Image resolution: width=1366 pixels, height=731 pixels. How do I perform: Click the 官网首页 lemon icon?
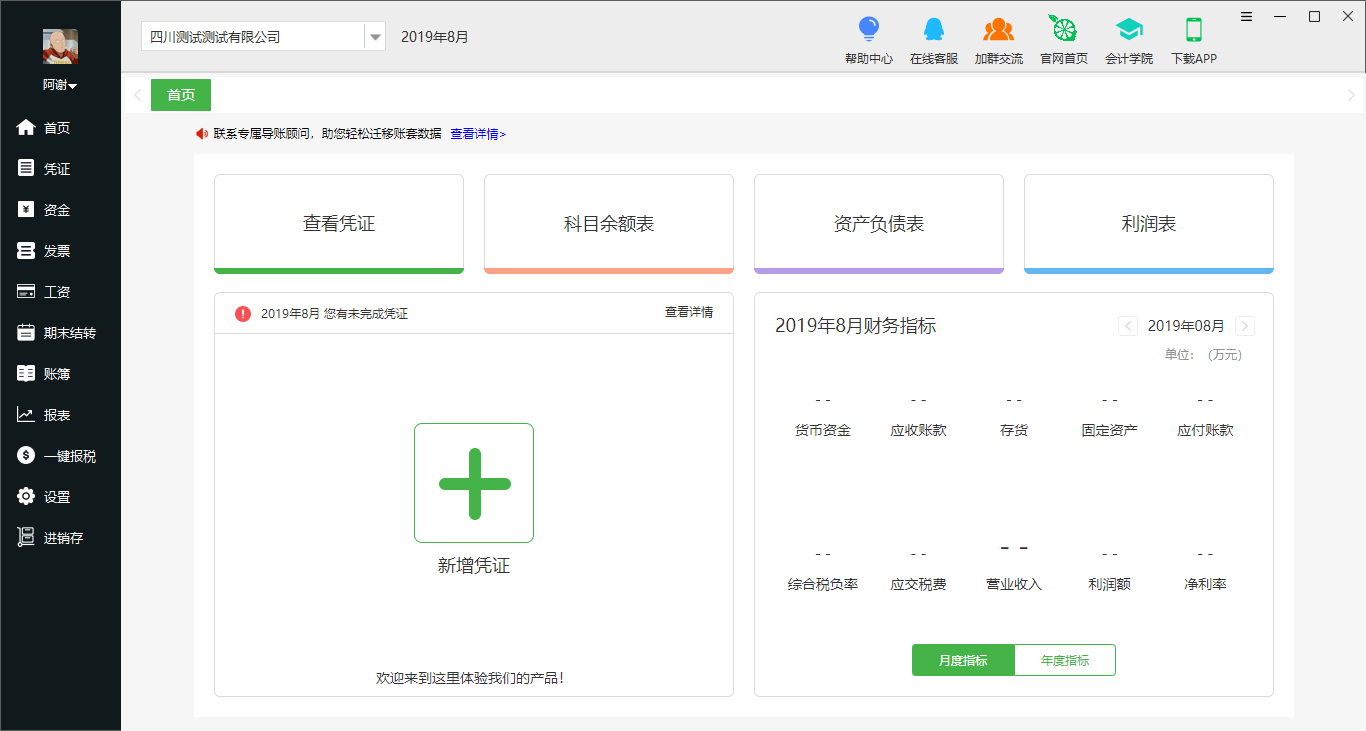pos(1063,28)
